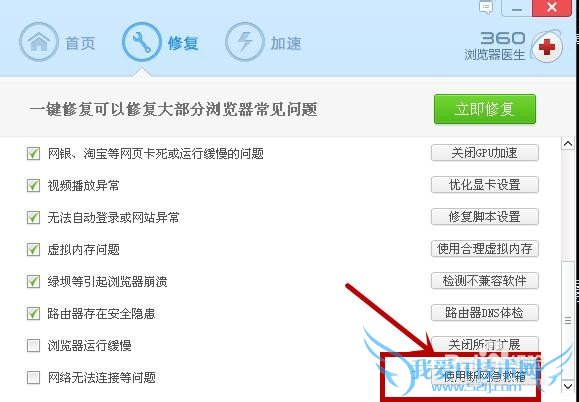Click scrollbar down arrow
579x402 pixels.
pos(568,386)
